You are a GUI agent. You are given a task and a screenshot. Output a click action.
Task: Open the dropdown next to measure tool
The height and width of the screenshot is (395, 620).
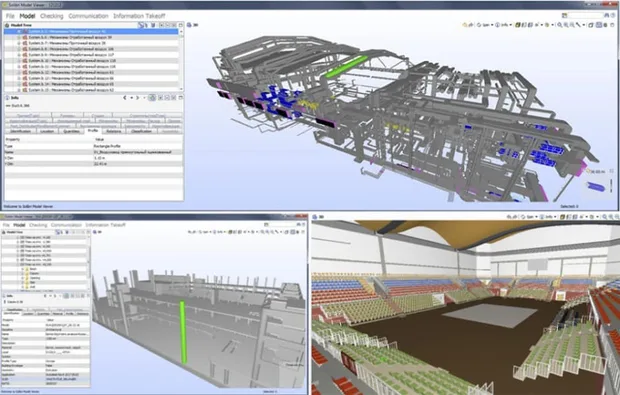[x=583, y=25]
